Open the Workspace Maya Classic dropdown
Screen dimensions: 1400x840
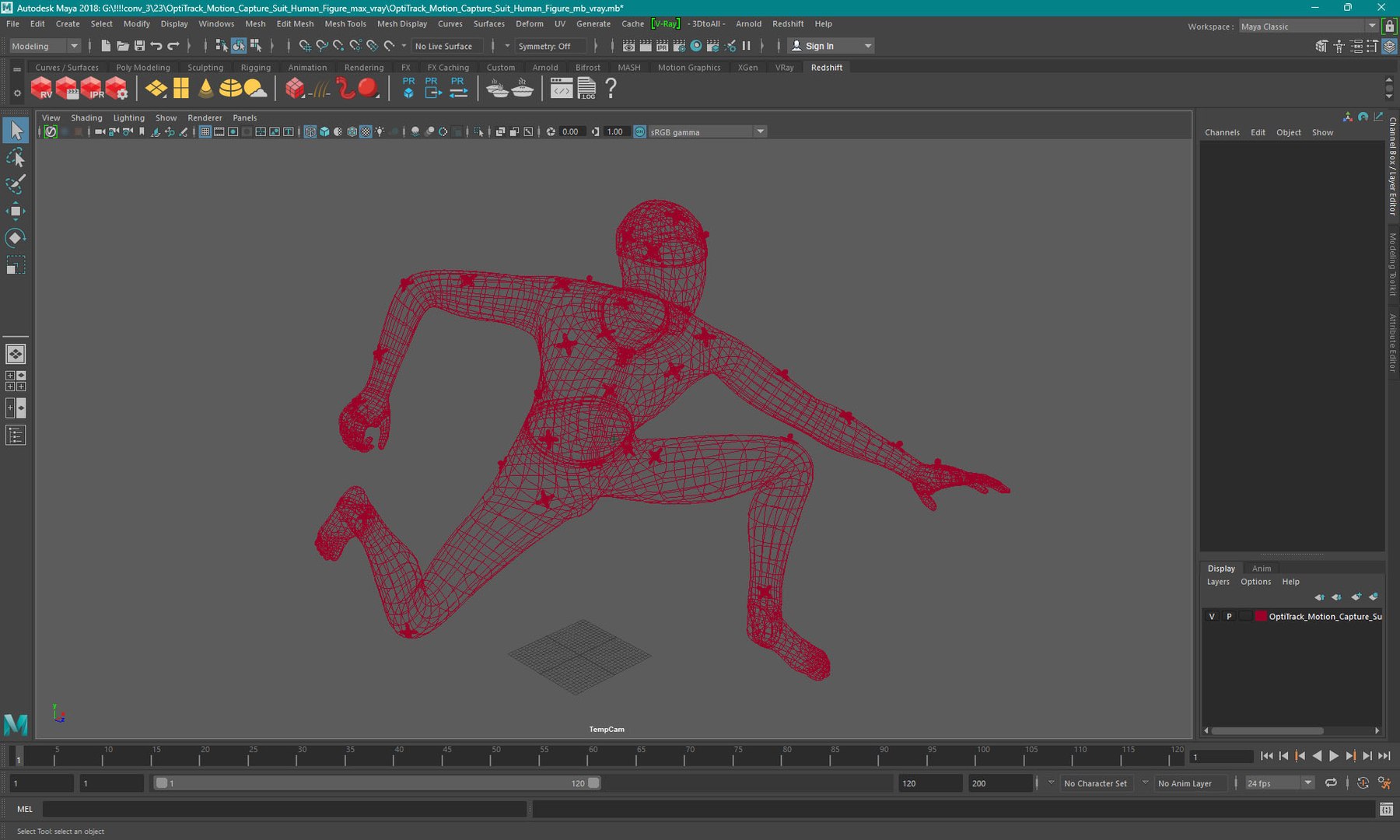pyautogui.click(x=1307, y=26)
